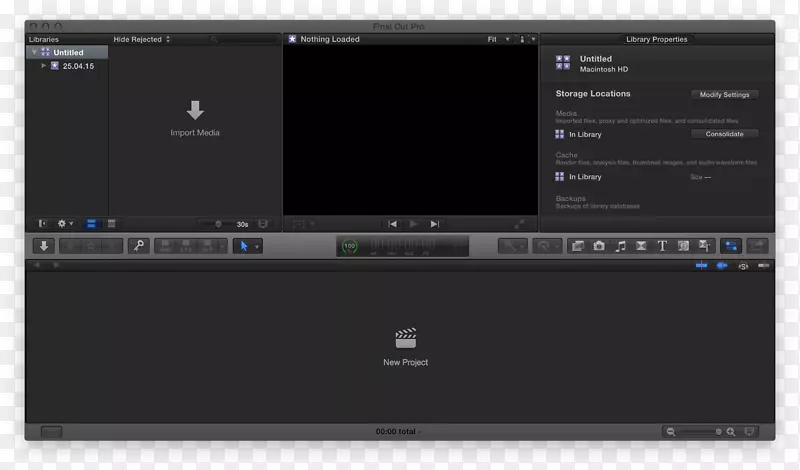Screen dimensions: 800x470
Task: Click the Macintosh HD library location
Action: click(604, 69)
